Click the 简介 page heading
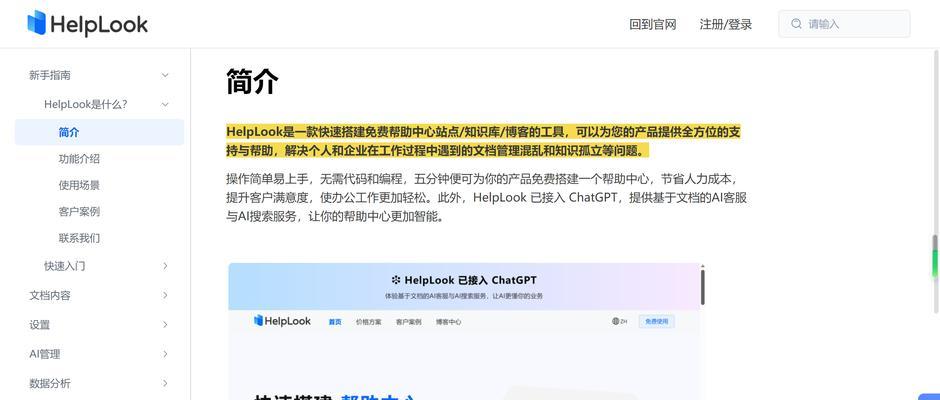This screenshot has height=400, width=940. click(x=252, y=82)
